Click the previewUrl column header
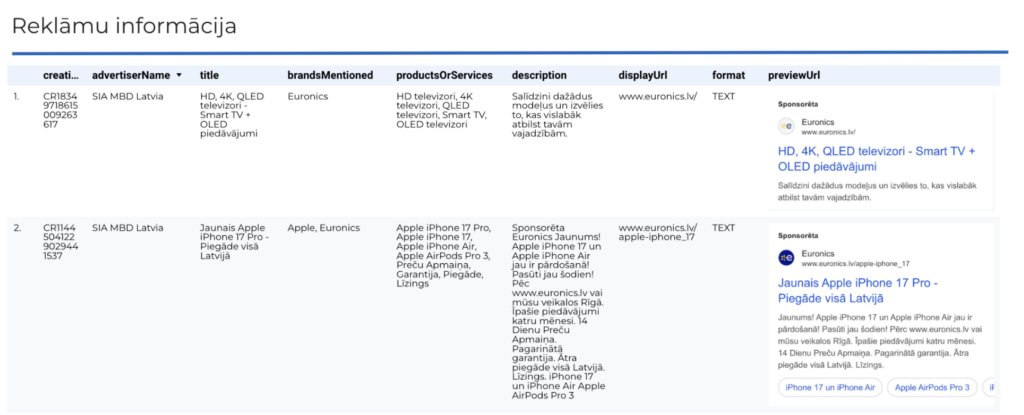 [794, 75]
